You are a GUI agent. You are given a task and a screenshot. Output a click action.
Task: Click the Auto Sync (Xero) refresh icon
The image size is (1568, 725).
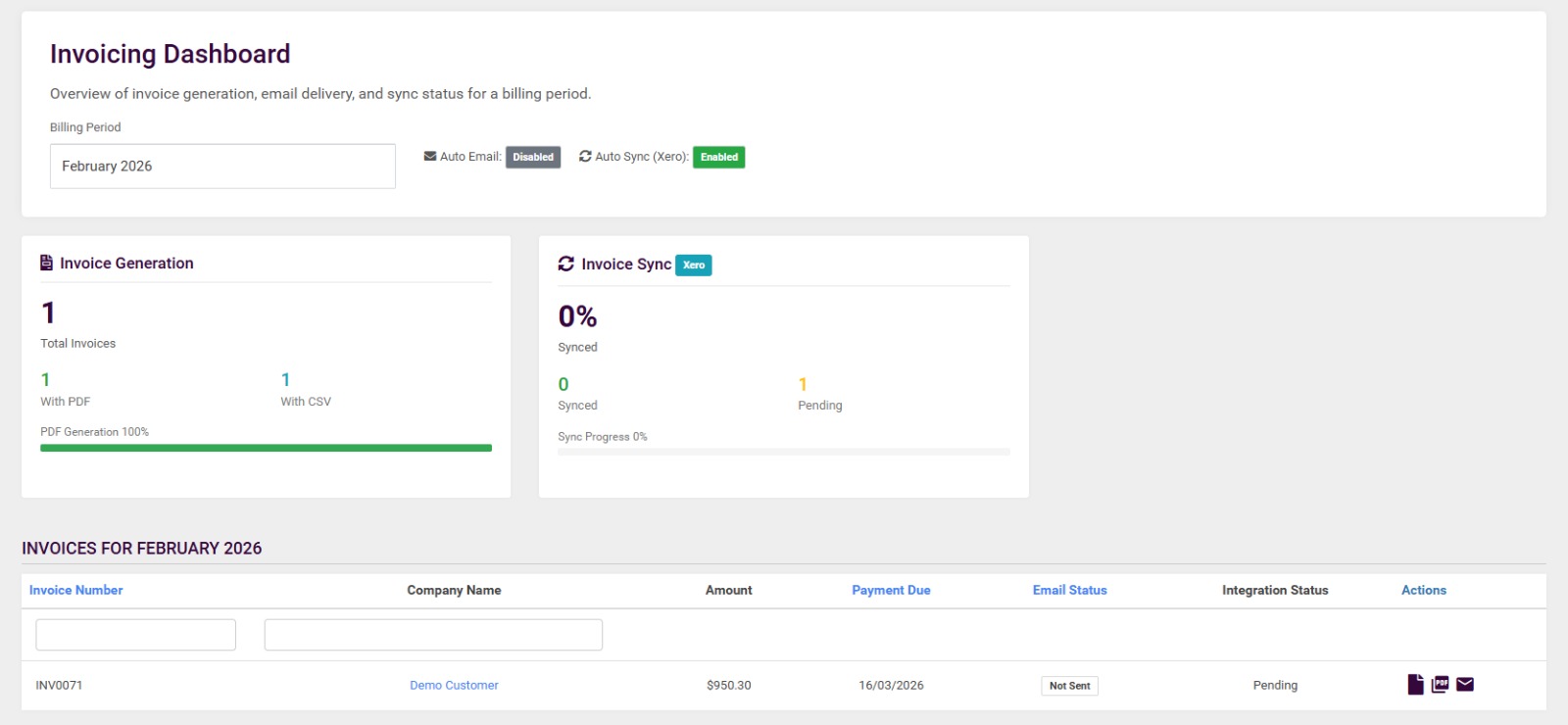pyautogui.click(x=585, y=157)
